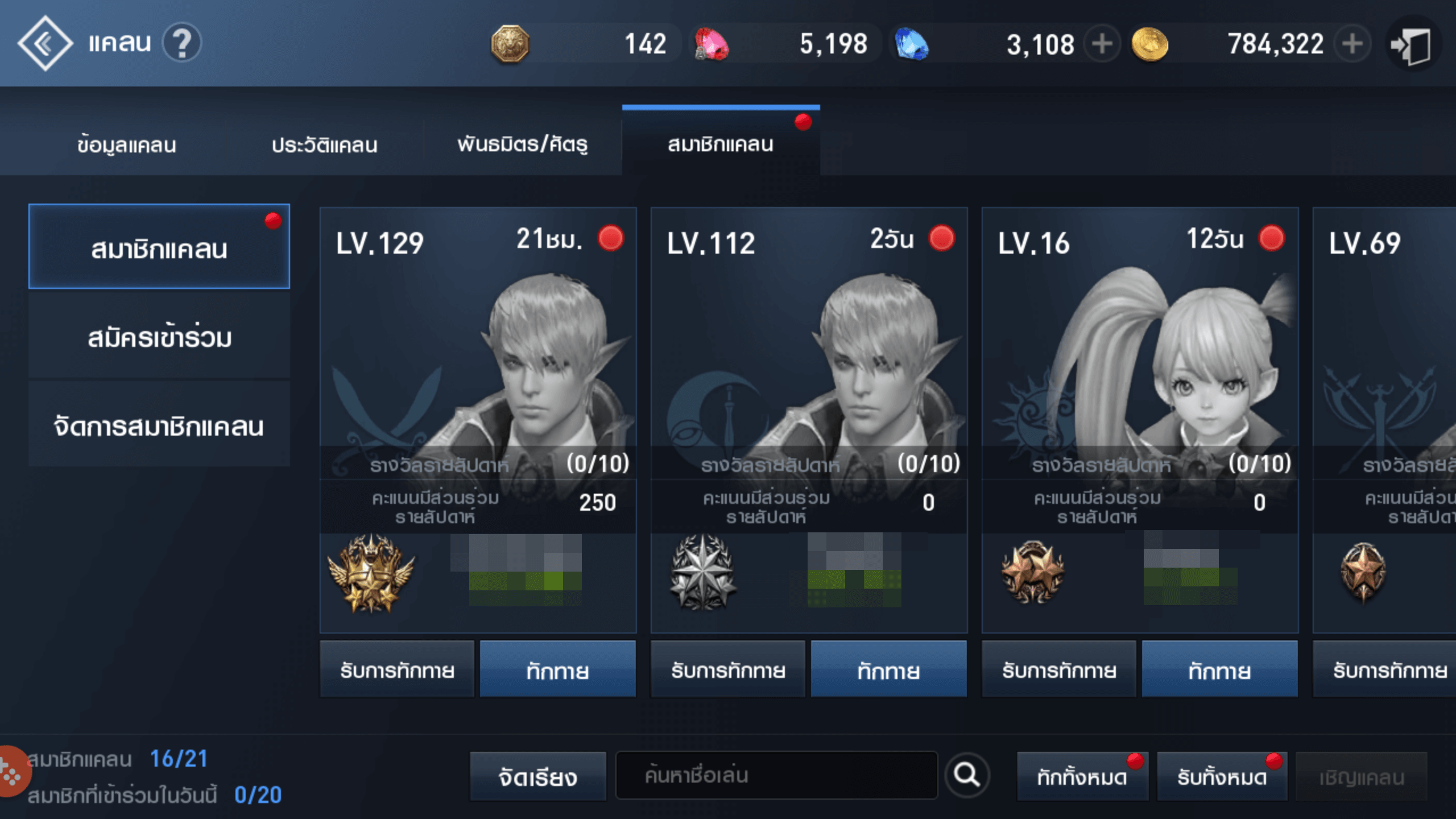Select the silver star rank emblem
Viewport: 1456px width, 819px height.
(703, 573)
